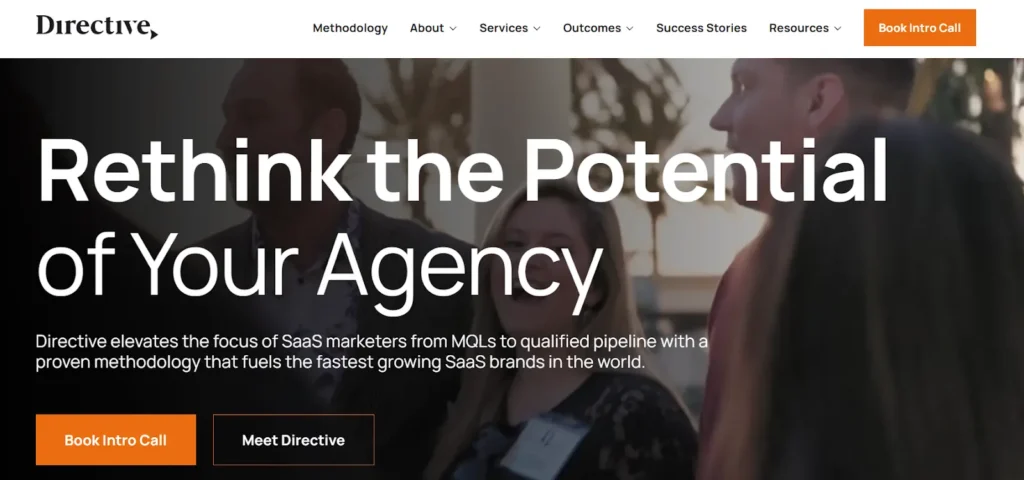Click the Rethink the Potential headline
This screenshot has width=1024, height=480.
click(x=463, y=171)
